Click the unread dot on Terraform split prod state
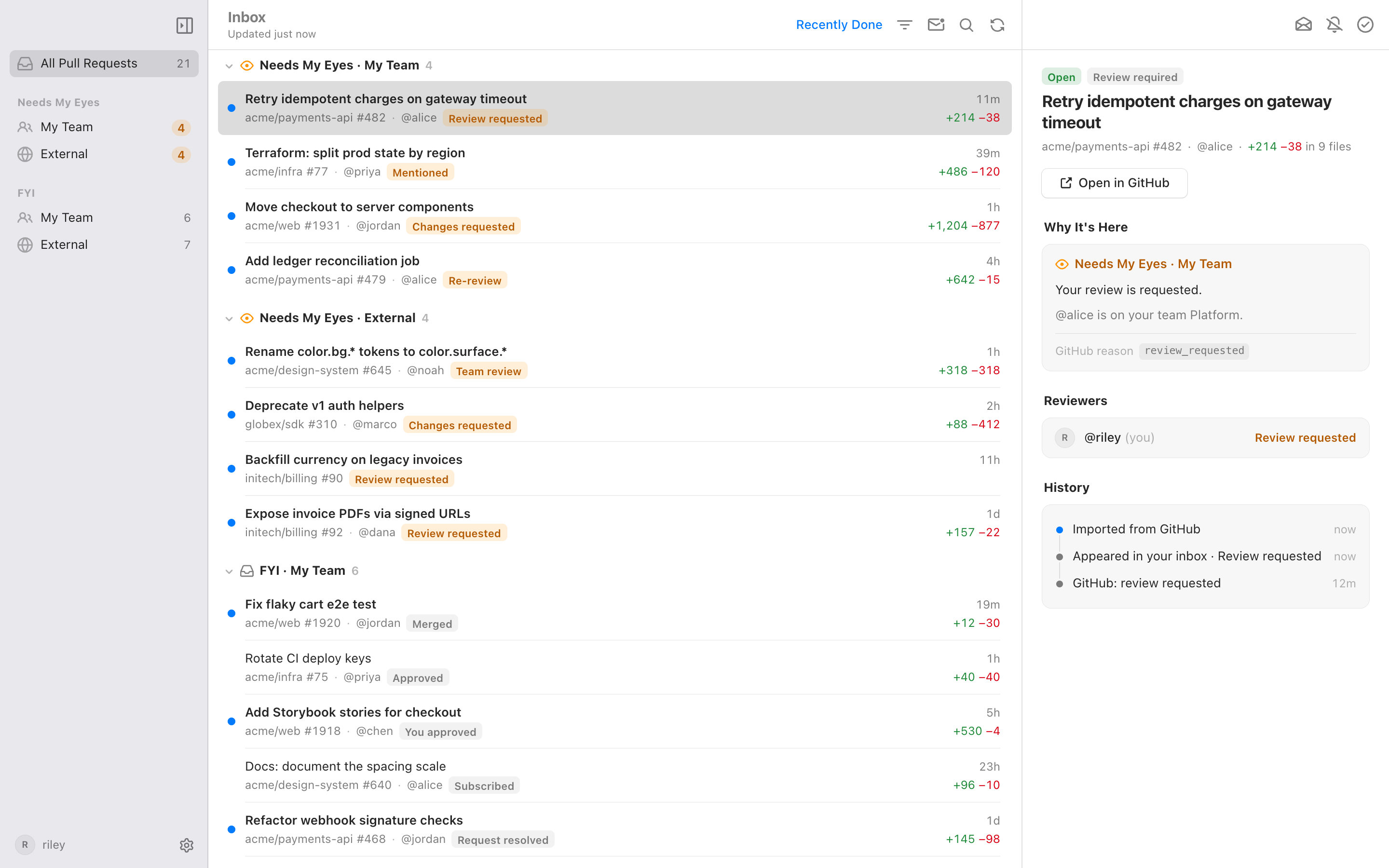 [231, 162]
